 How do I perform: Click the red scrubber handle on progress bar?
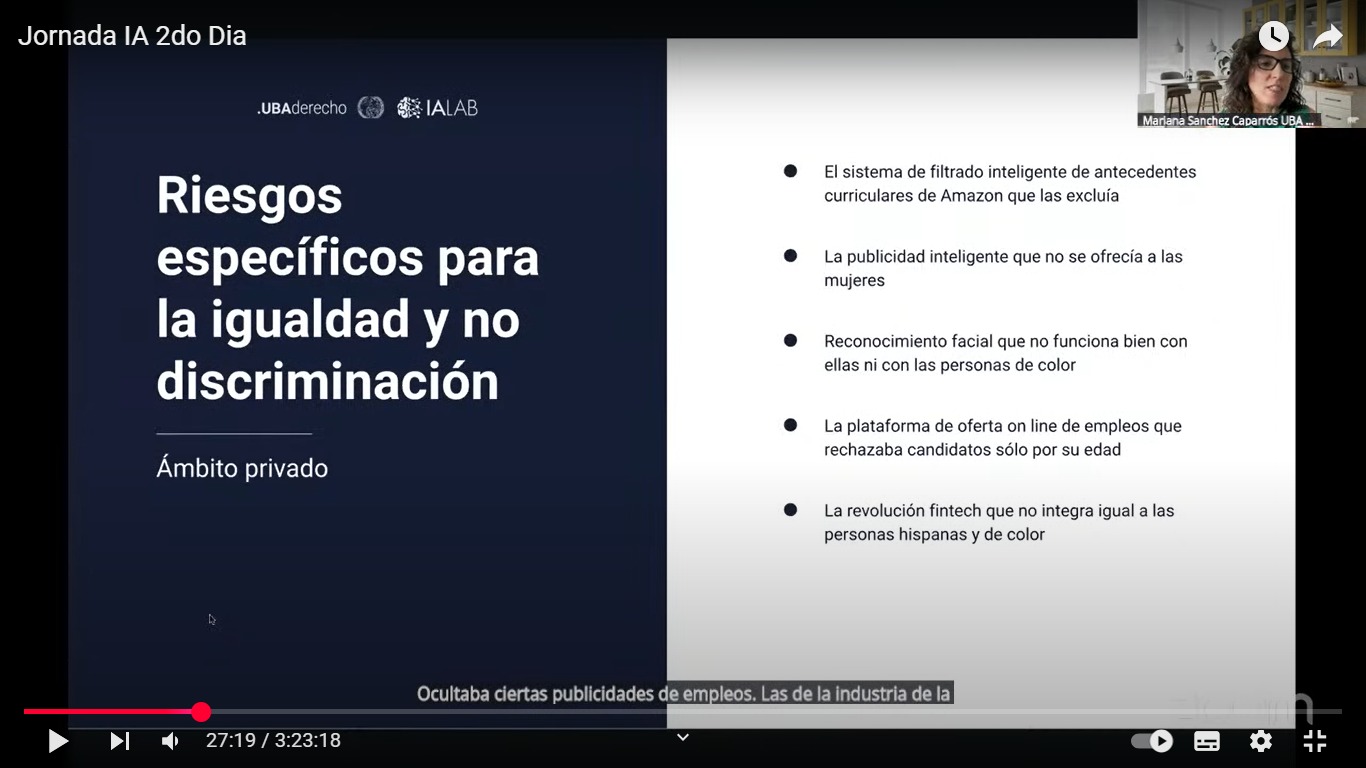pyautogui.click(x=201, y=712)
